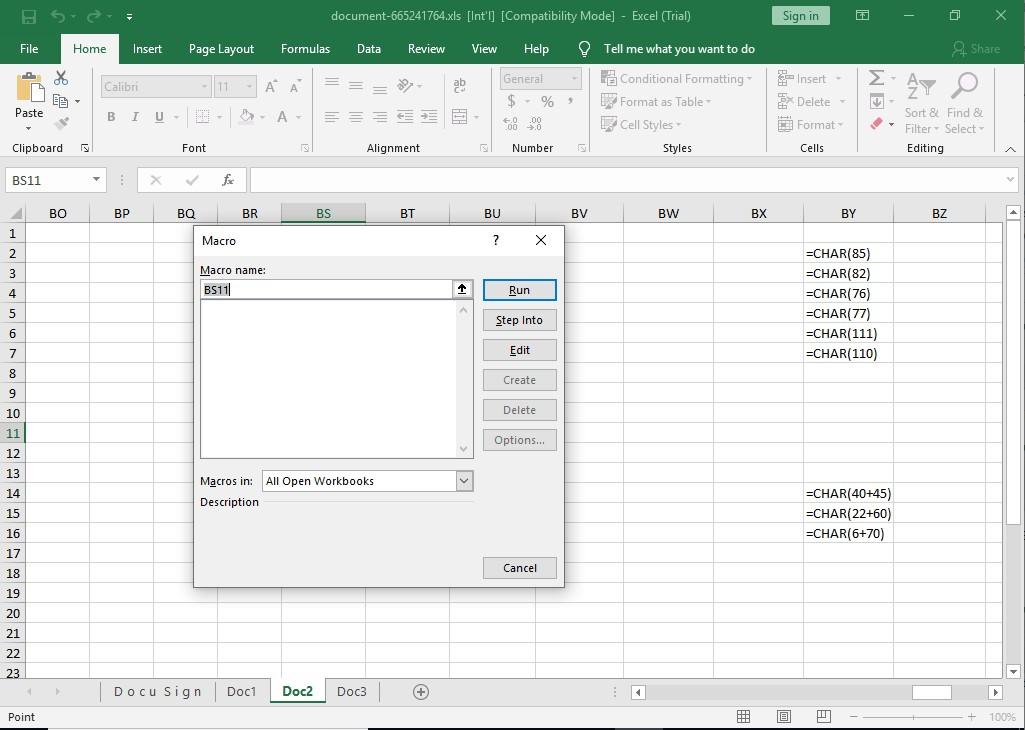Viewport: 1025px width, 730px height.
Task: Switch to Page Layout view in status bar
Action: click(x=784, y=717)
